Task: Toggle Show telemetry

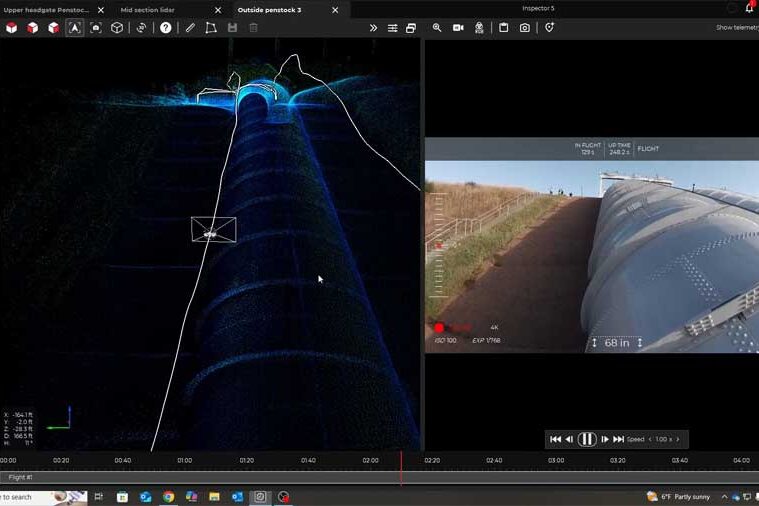Action: (737, 28)
